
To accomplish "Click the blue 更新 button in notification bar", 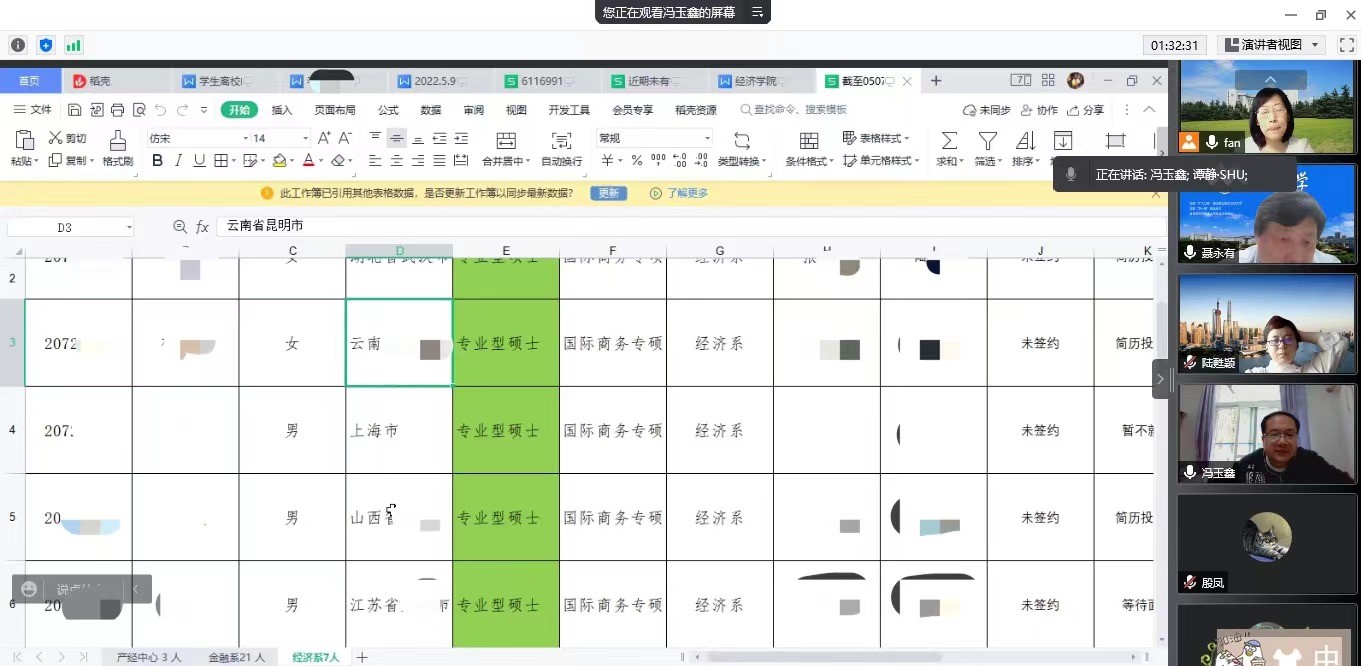I will pyautogui.click(x=608, y=193).
